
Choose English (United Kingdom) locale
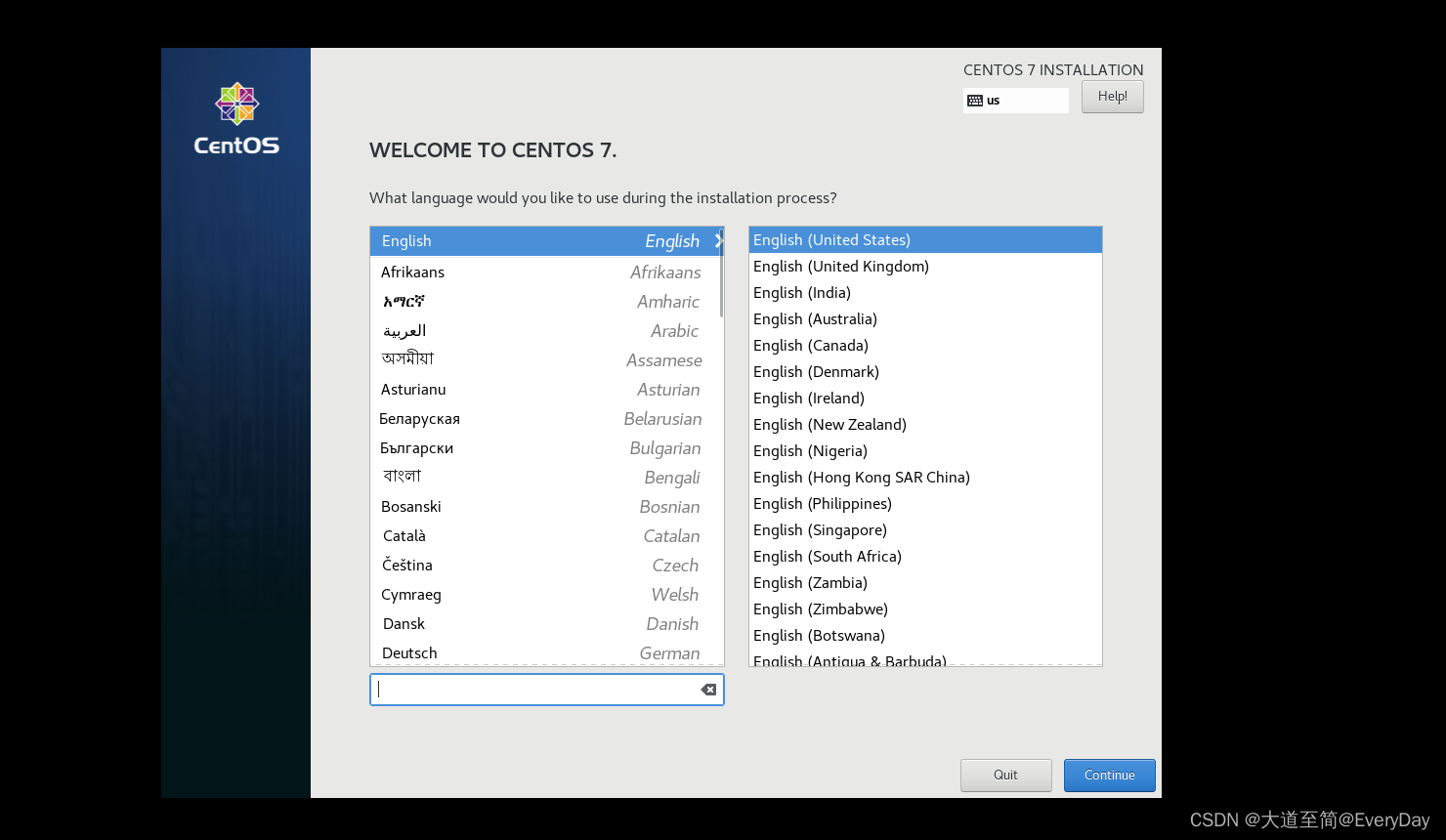coord(925,267)
